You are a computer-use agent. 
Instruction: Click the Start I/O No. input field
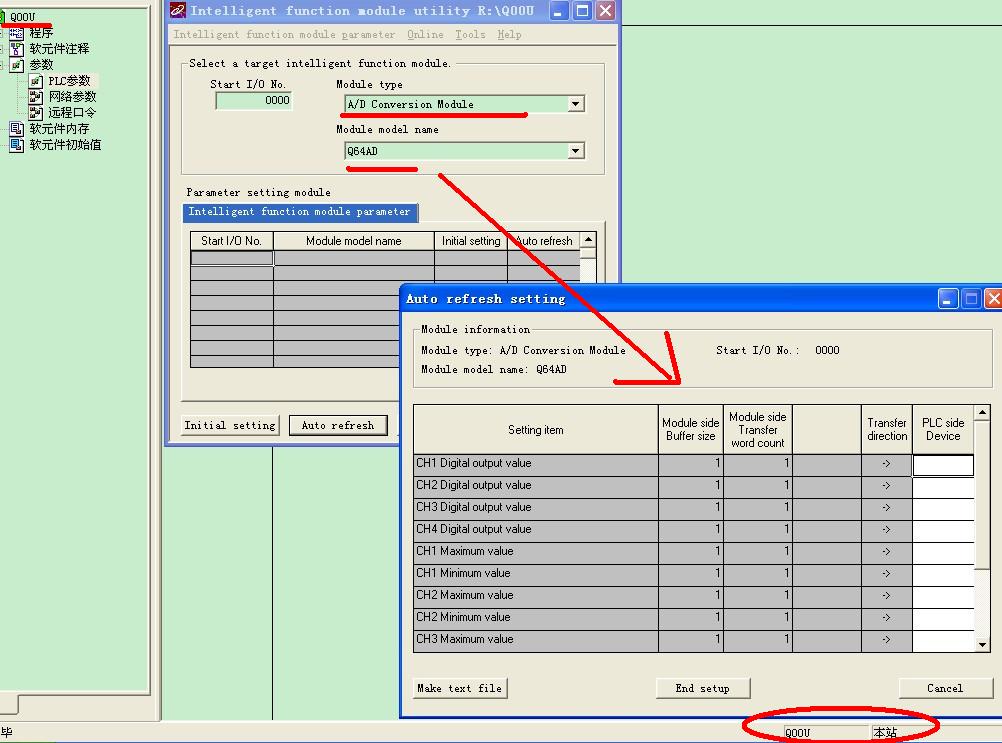coord(253,101)
